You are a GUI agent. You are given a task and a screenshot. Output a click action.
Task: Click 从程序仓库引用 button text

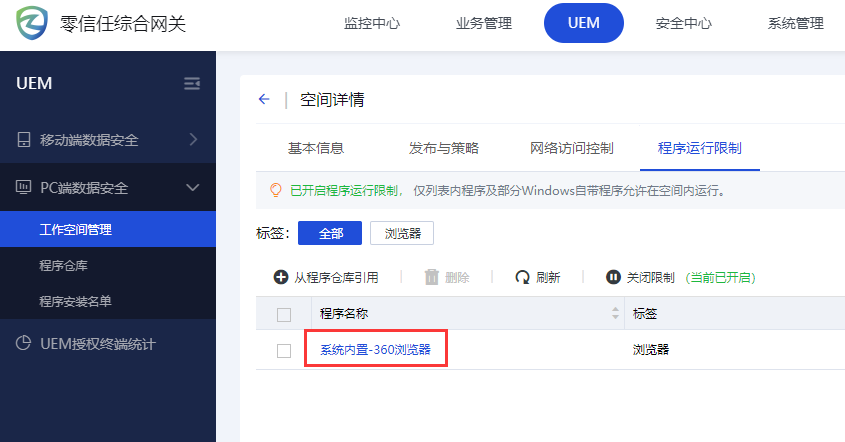(336, 277)
